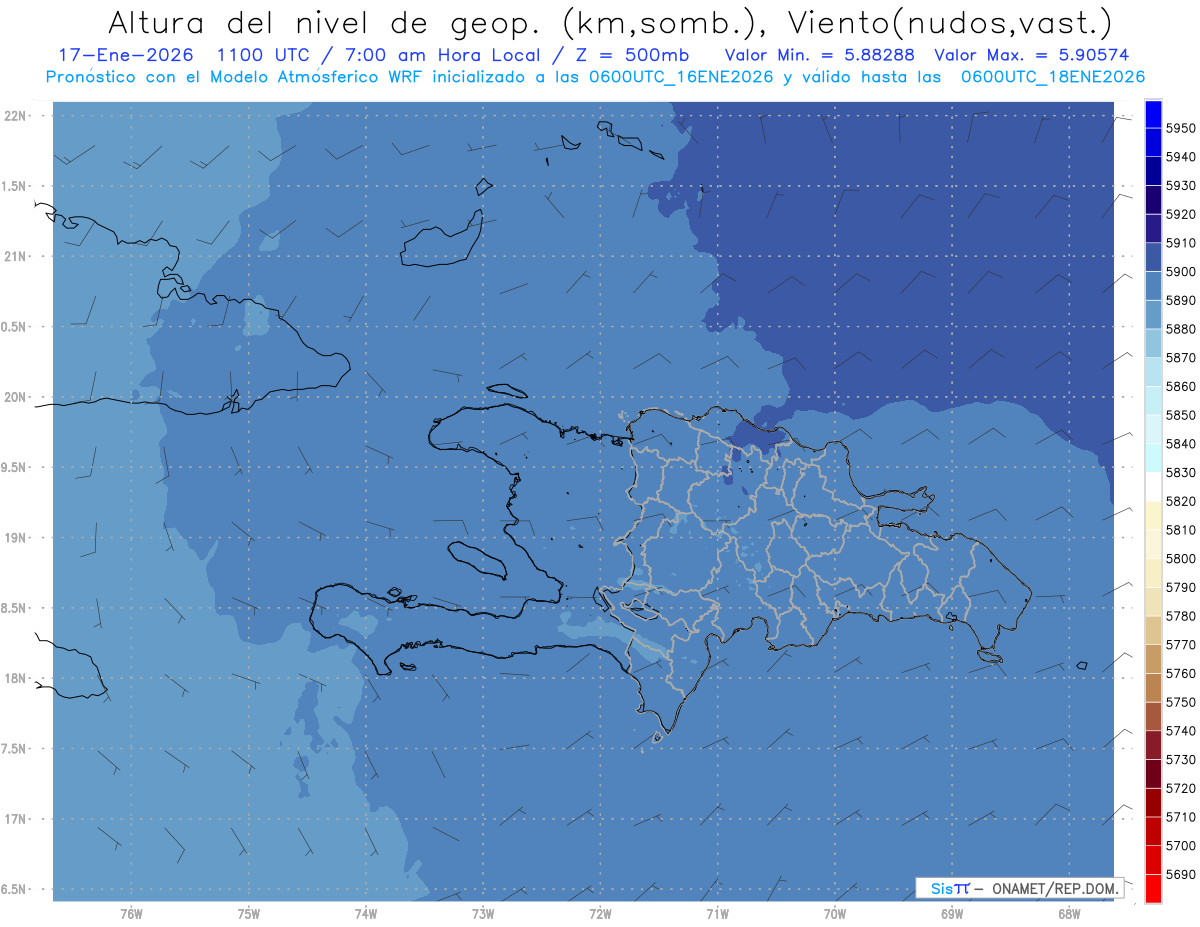Image resolution: width=1200 pixels, height=927 pixels.
Task: Click the '19N' latitude label
Action: click(x=15, y=538)
